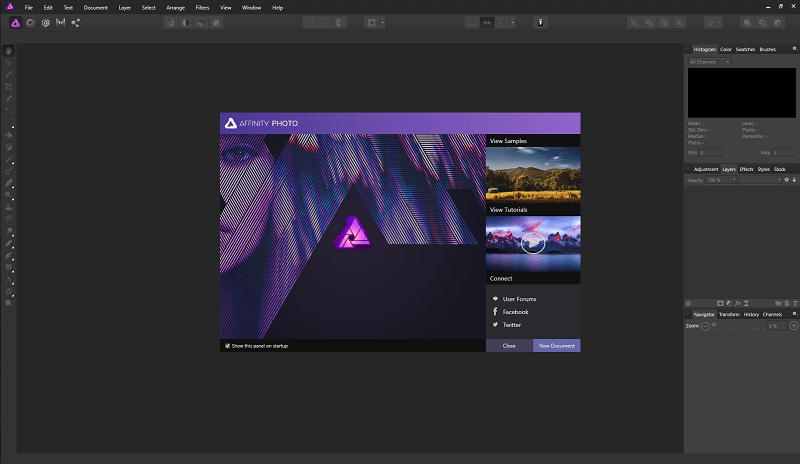This screenshot has height=464, width=800.
Task: Click the Add Pixel Layer icon
Action: coord(787,303)
